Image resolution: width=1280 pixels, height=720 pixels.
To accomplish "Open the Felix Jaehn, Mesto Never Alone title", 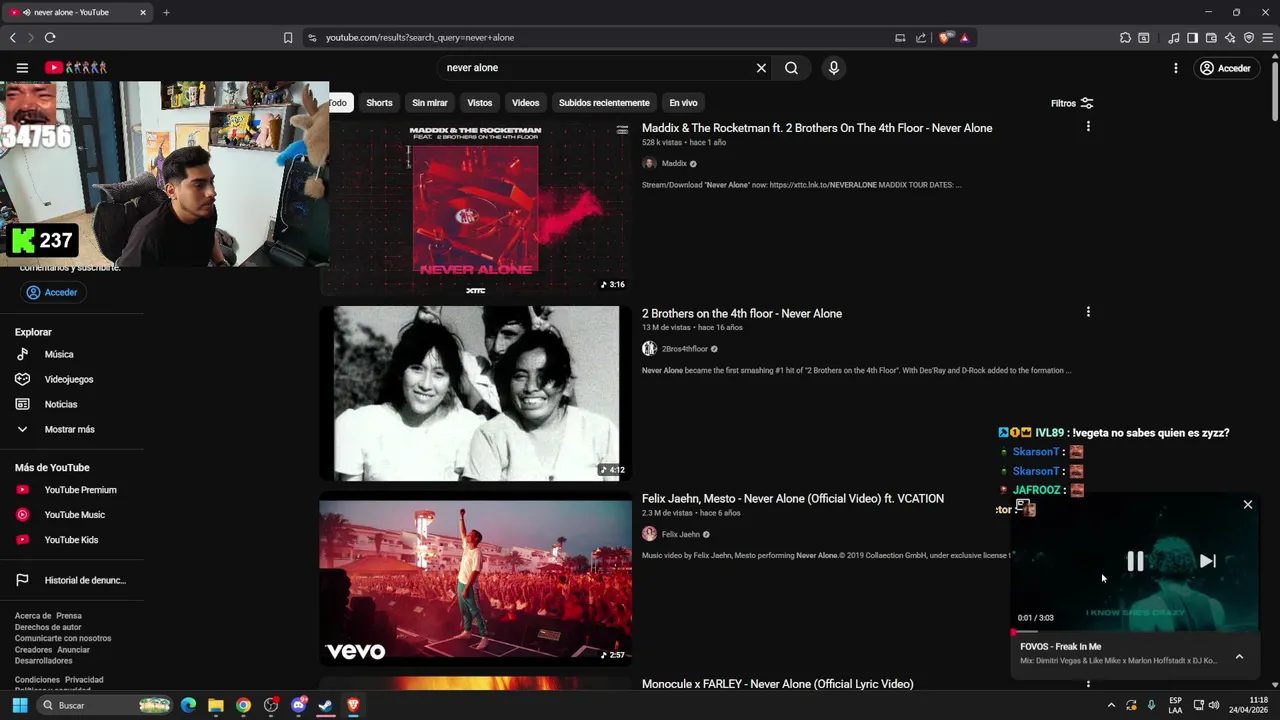I will point(793,498).
